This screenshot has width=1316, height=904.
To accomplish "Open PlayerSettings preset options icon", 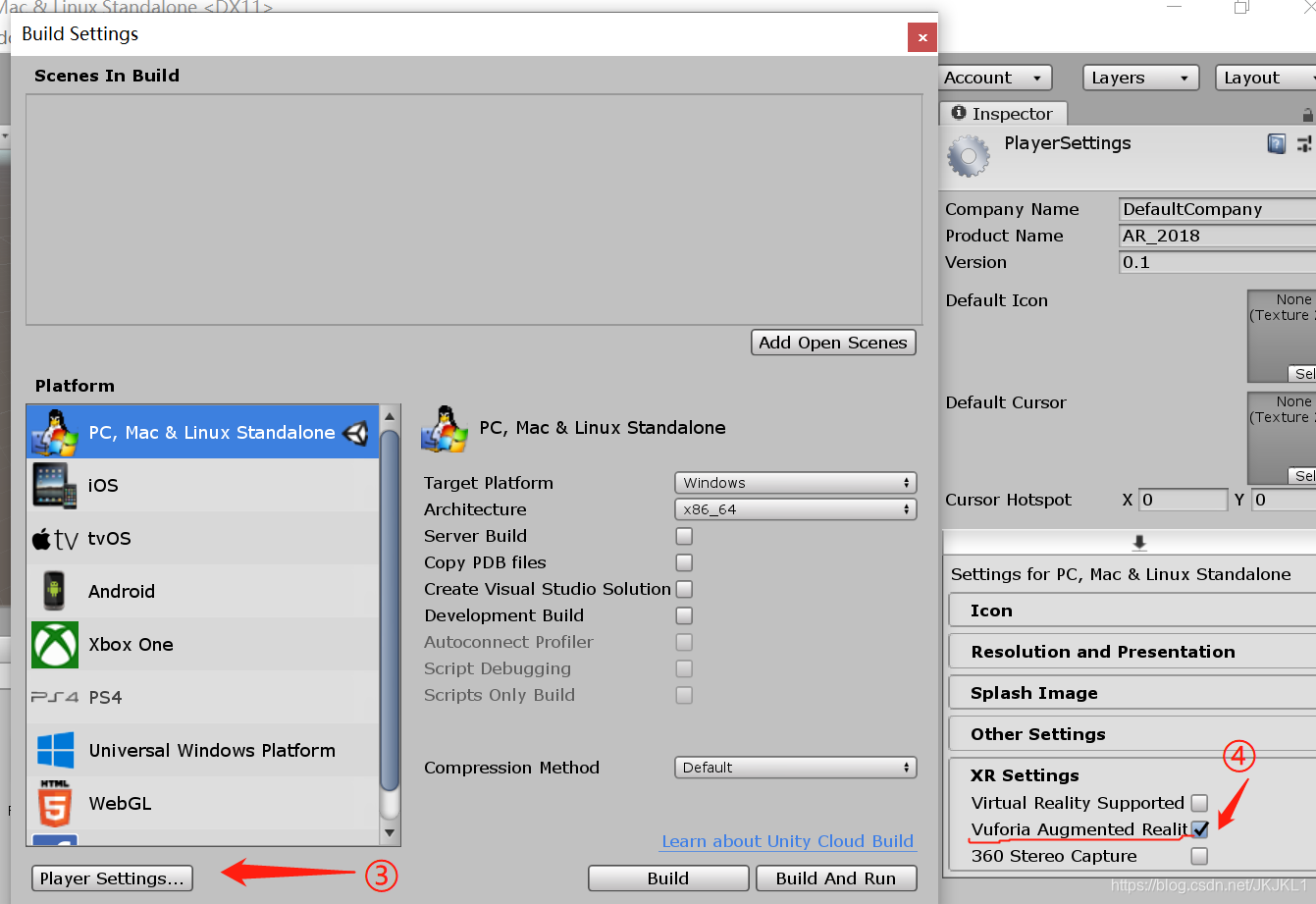I will (x=1304, y=144).
